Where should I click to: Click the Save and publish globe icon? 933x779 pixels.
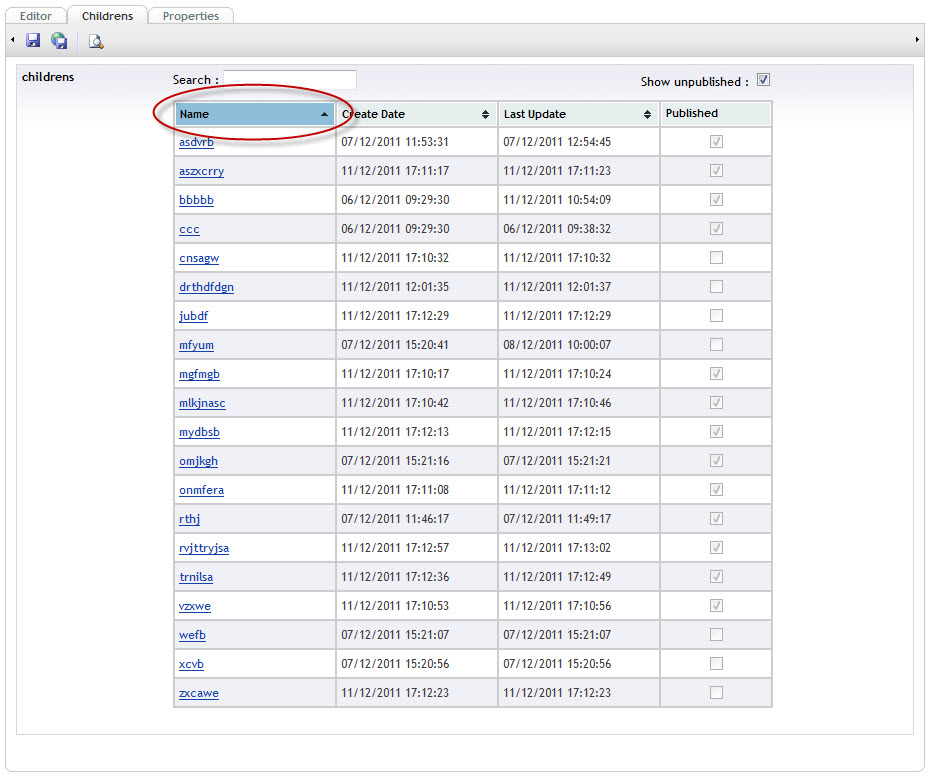click(x=59, y=40)
